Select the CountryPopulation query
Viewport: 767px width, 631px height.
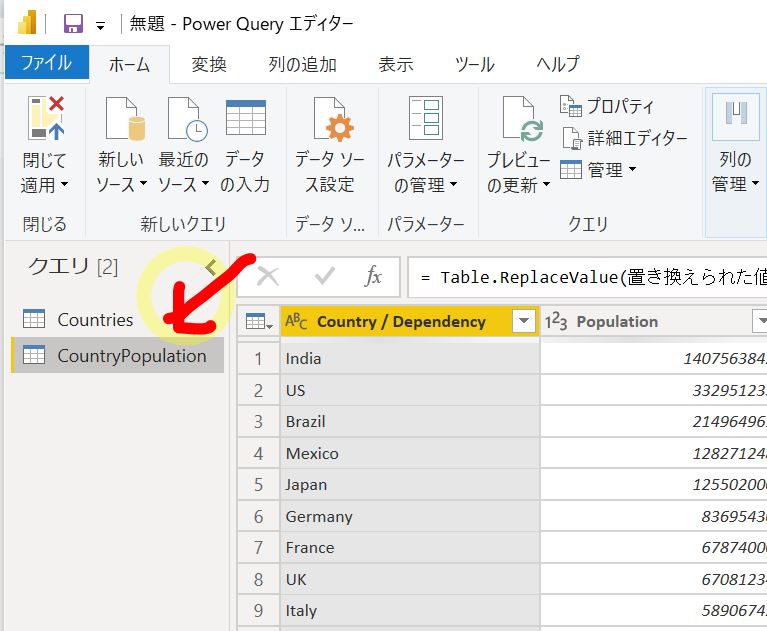(118, 355)
